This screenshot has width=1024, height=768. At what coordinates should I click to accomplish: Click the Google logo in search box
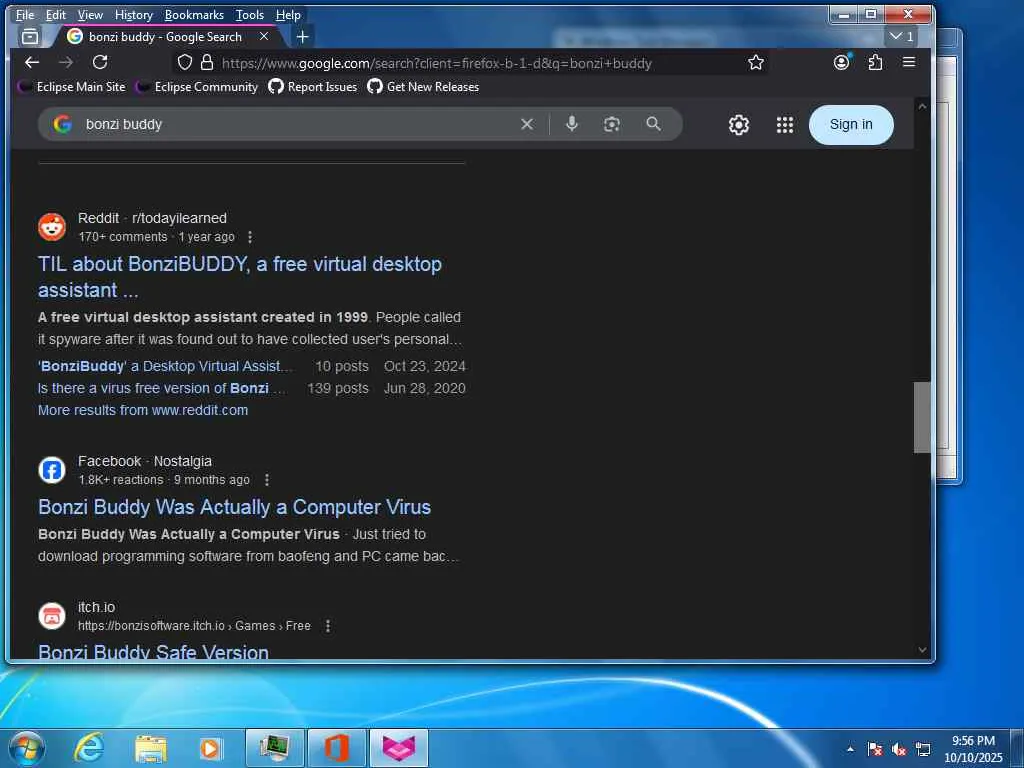tap(63, 124)
